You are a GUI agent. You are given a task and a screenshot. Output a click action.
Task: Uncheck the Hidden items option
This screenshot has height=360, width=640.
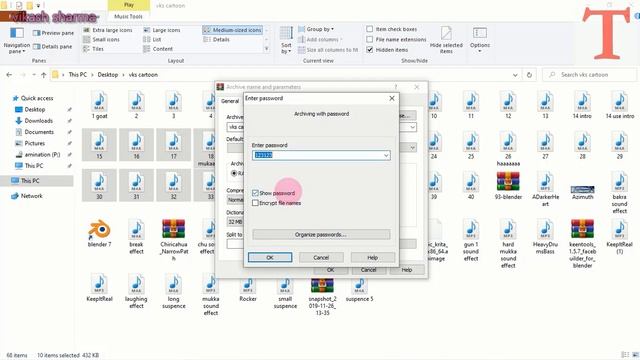[369, 49]
